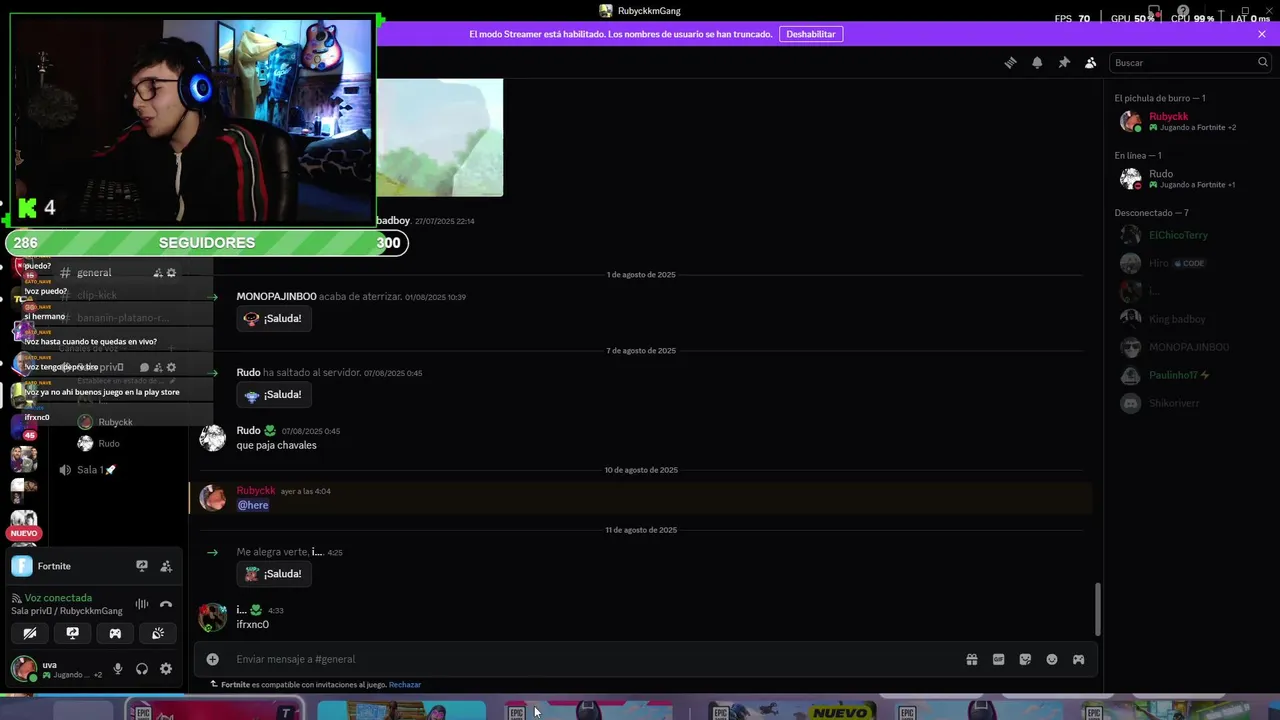
Task: Open the game controller apps icon in message bar
Action: (x=1078, y=659)
